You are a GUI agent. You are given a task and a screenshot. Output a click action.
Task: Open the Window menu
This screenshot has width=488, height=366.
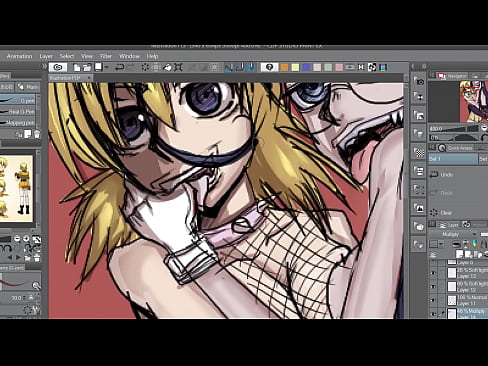(129, 56)
